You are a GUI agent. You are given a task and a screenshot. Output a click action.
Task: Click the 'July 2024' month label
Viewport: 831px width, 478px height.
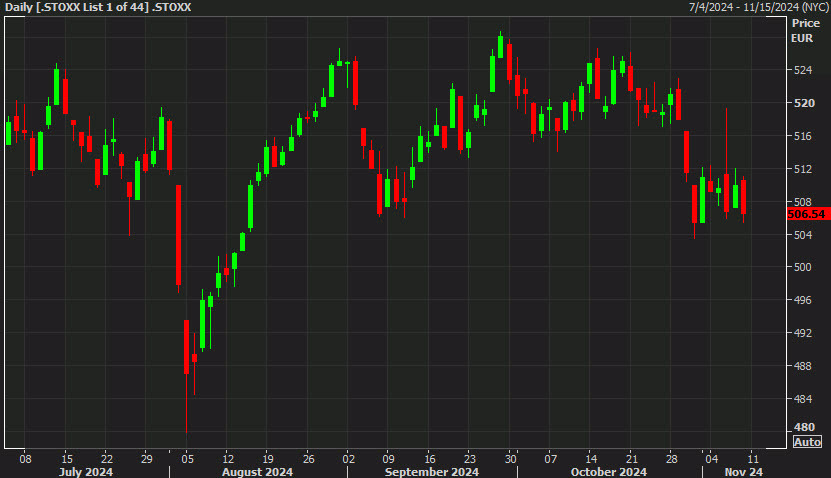[86, 472]
